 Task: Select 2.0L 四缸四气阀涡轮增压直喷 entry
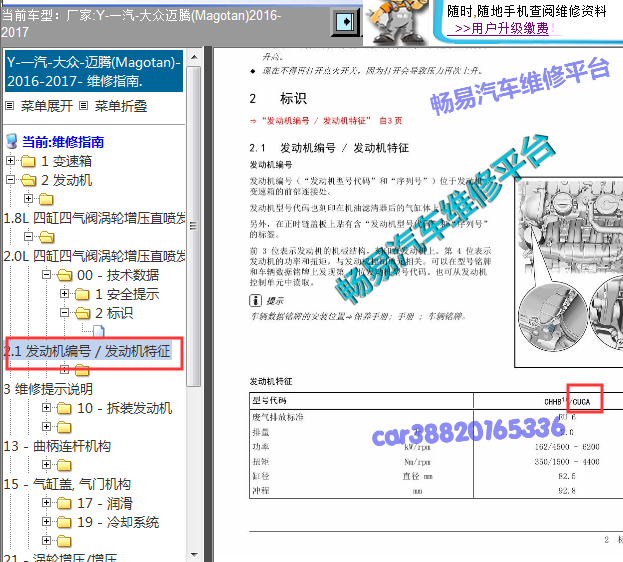[x=94, y=256]
